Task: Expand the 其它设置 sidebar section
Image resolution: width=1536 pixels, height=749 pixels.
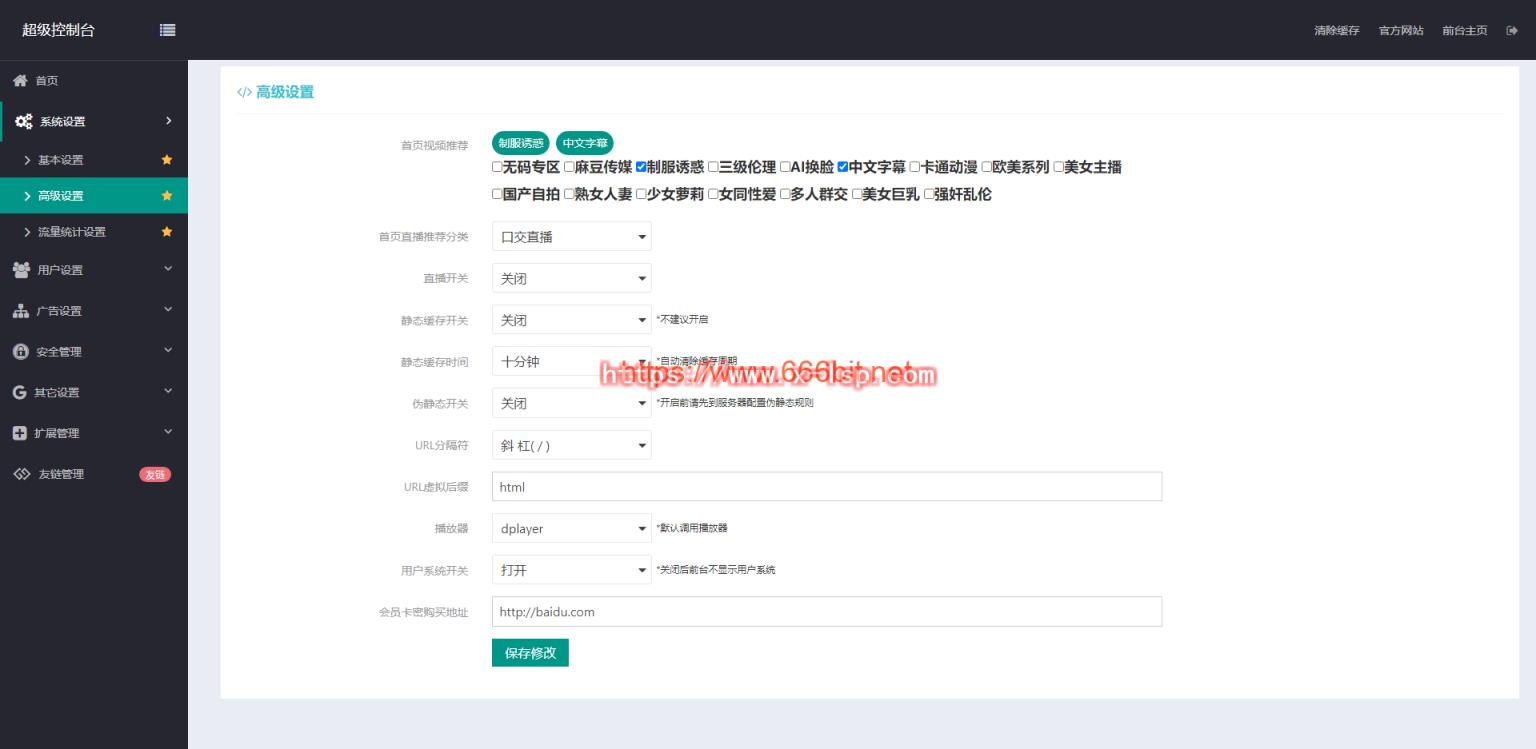Action: pos(94,393)
